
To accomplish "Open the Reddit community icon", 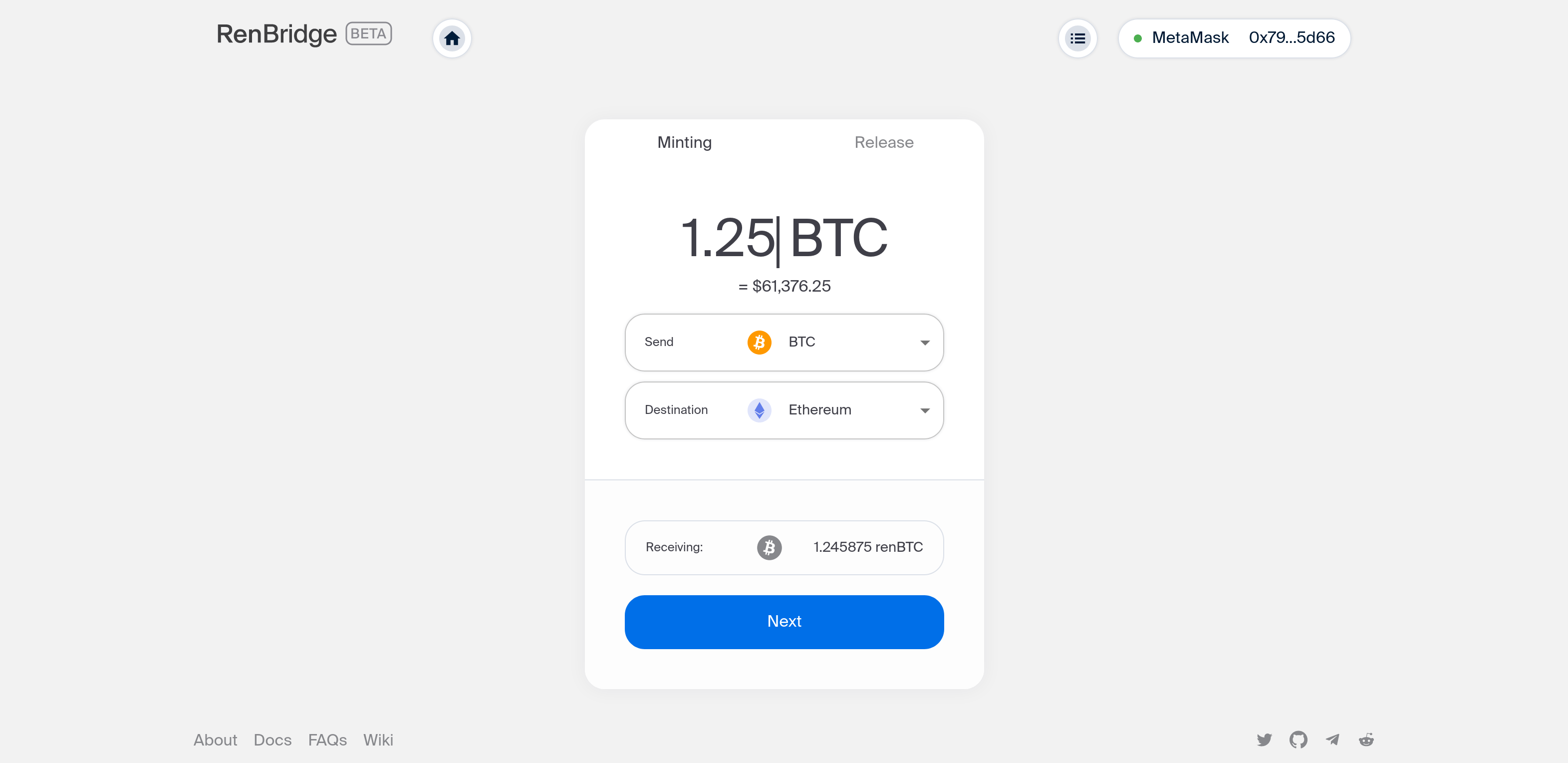I will pyautogui.click(x=1366, y=739).
